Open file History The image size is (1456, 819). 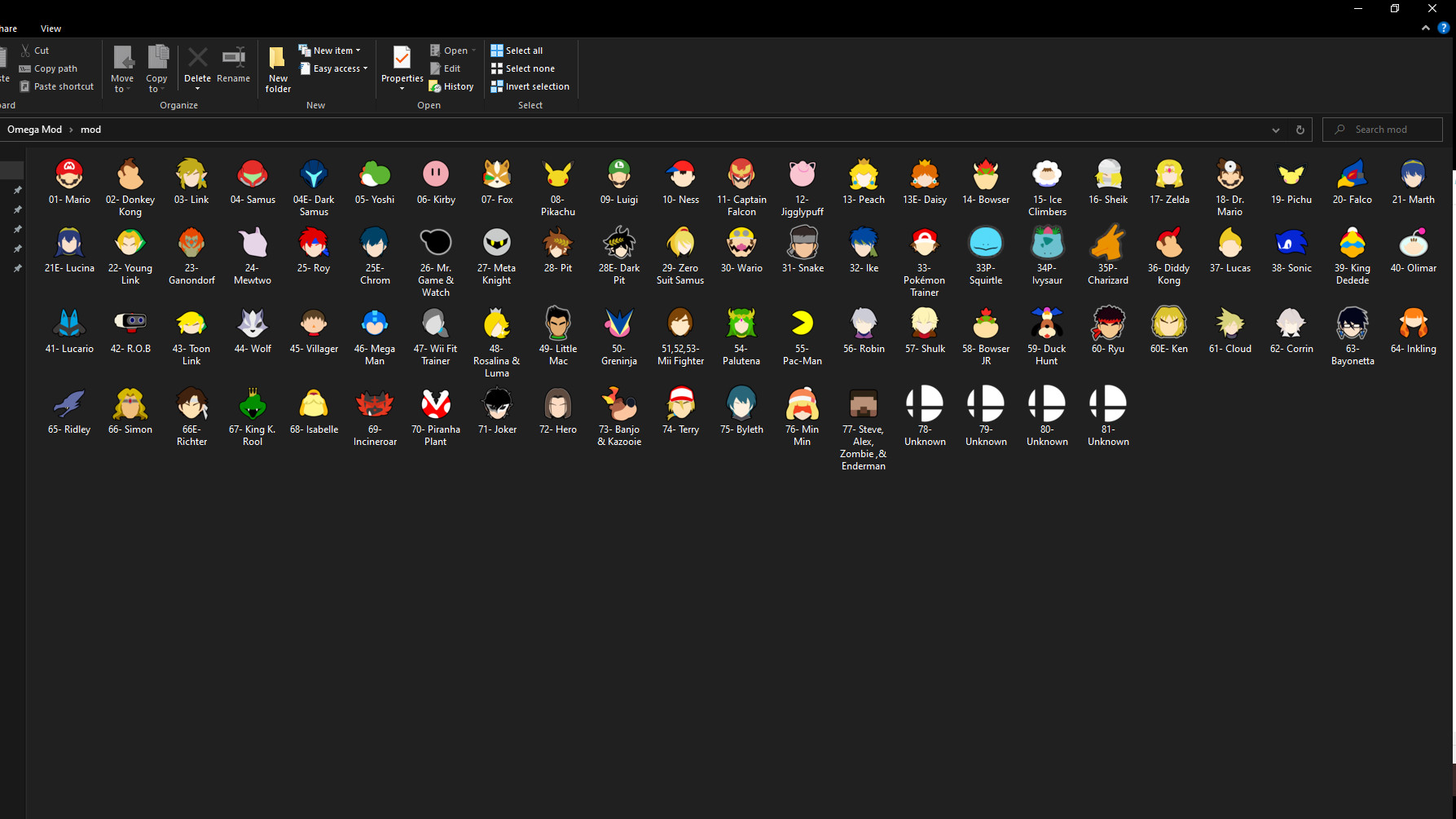451,86
